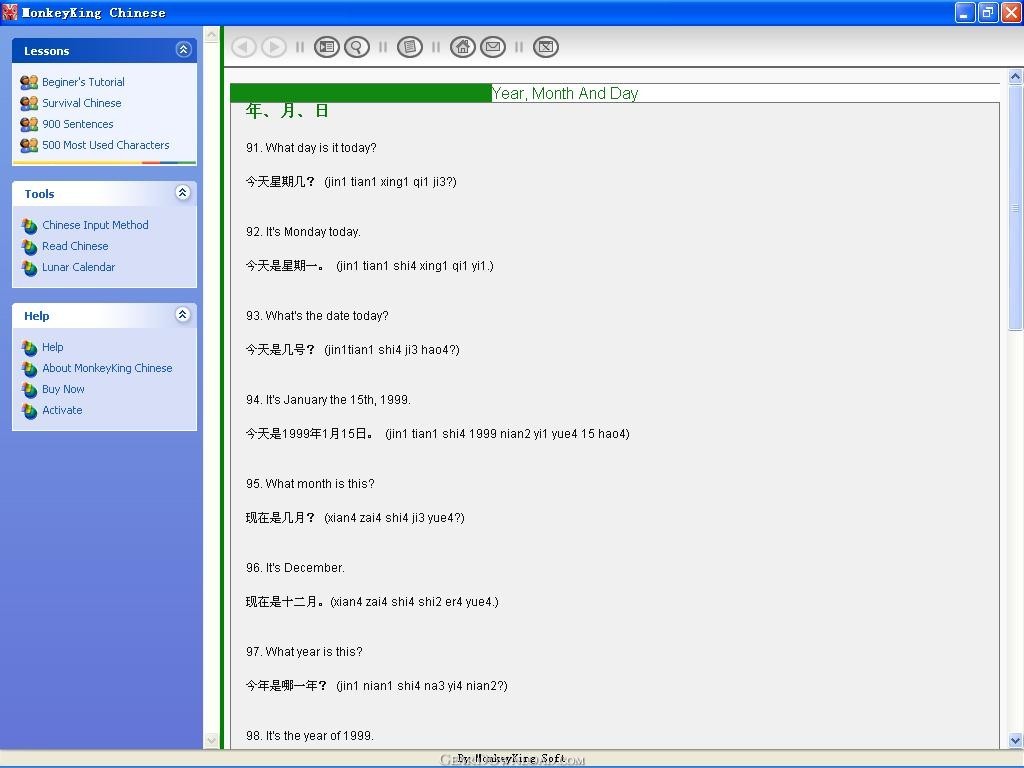Click sentence '98. It's the year of 1999.'
Viewport: 1024px width, 768px height.
click(310, 736)
